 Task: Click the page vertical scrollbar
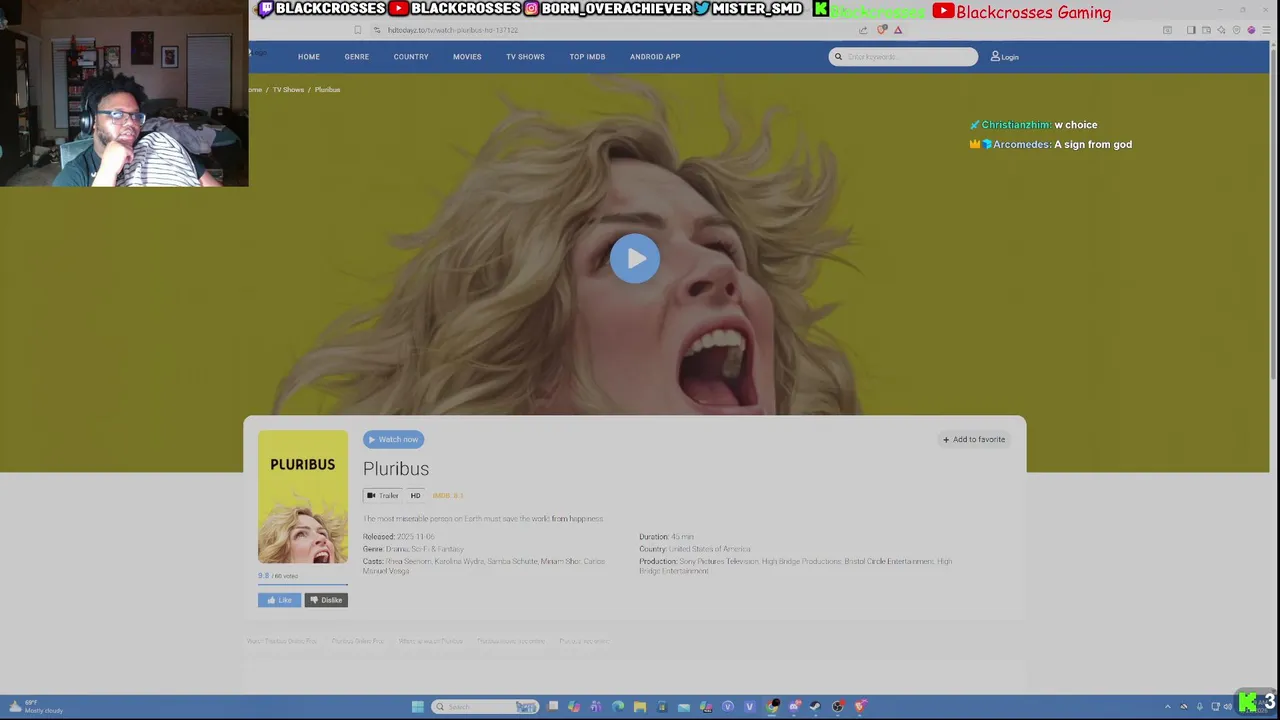coord(1274,215)
